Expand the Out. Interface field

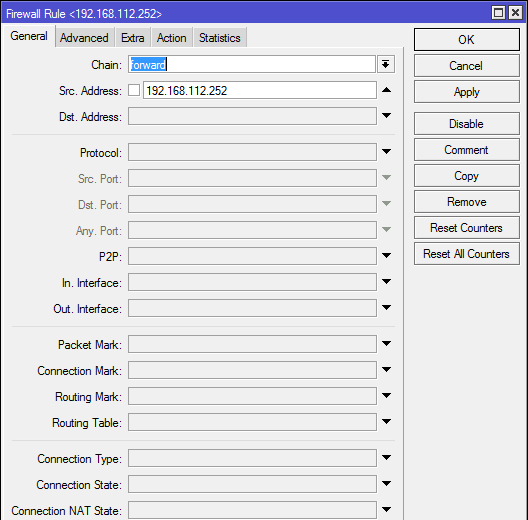click(387, 307)
